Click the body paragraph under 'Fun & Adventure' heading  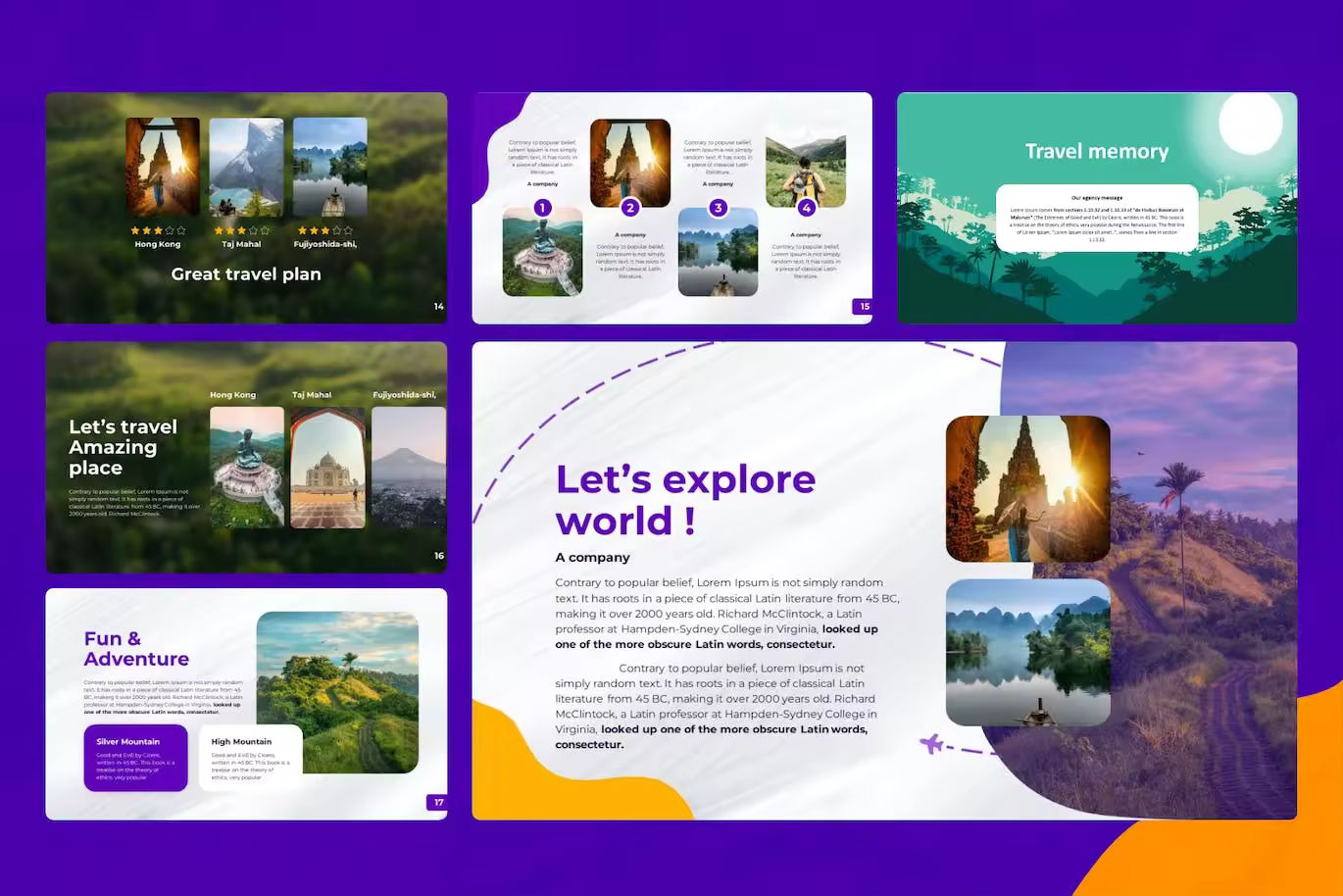click(164, 697)
